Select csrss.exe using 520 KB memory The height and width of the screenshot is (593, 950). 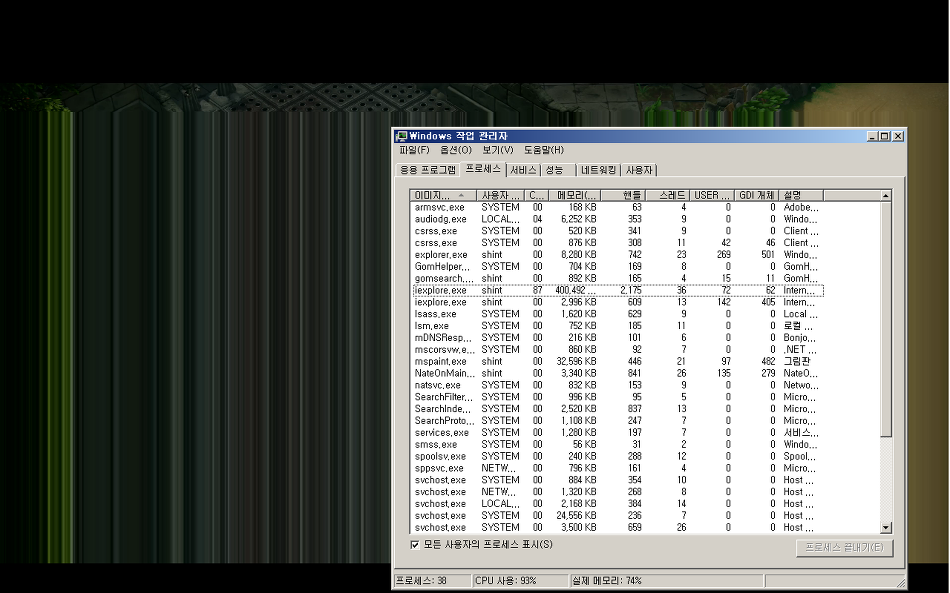(x=617, y=231)
